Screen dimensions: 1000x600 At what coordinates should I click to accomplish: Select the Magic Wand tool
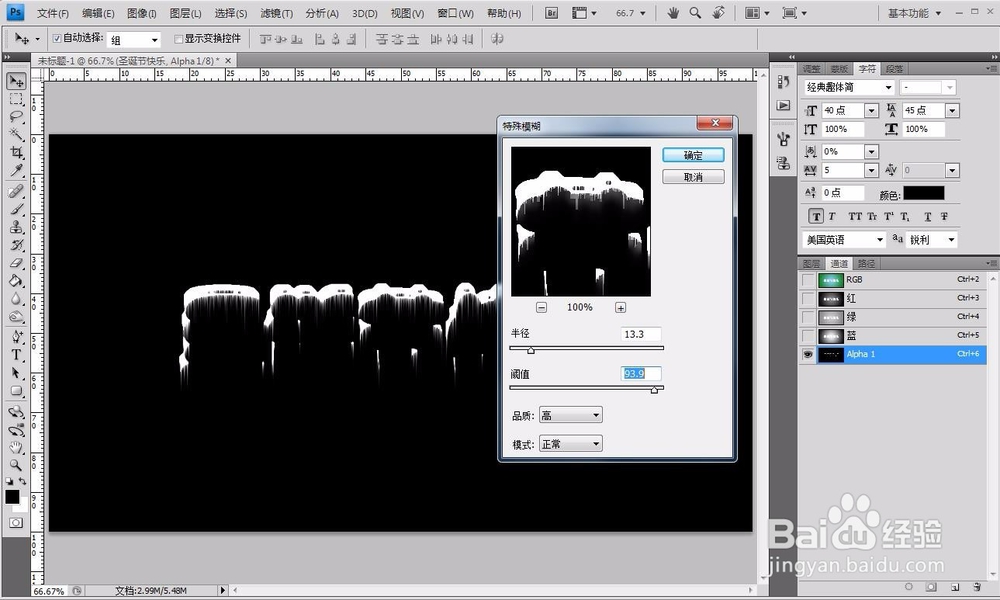pos(16,135)
